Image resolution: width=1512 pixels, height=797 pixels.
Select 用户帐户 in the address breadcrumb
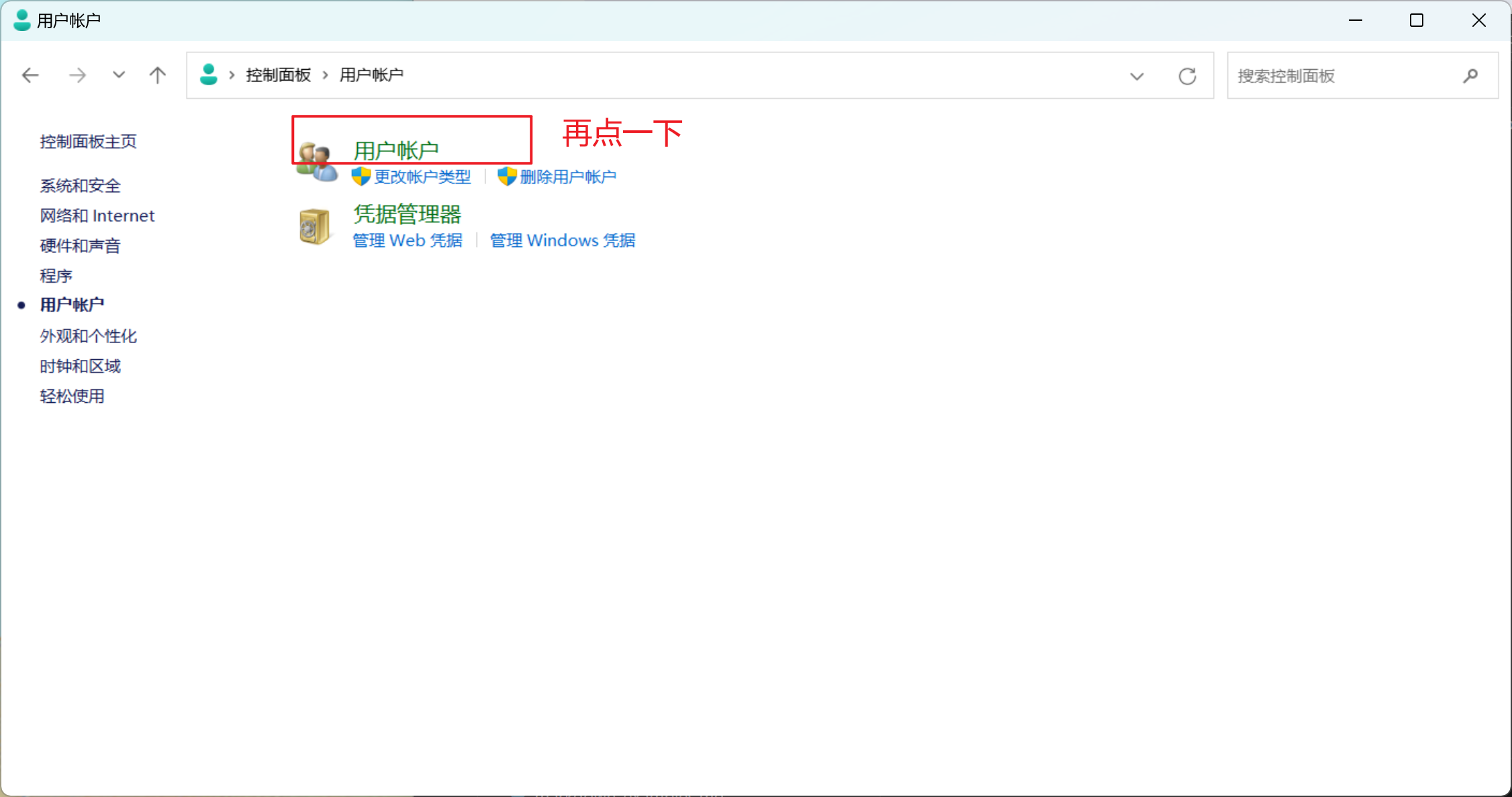371,75
